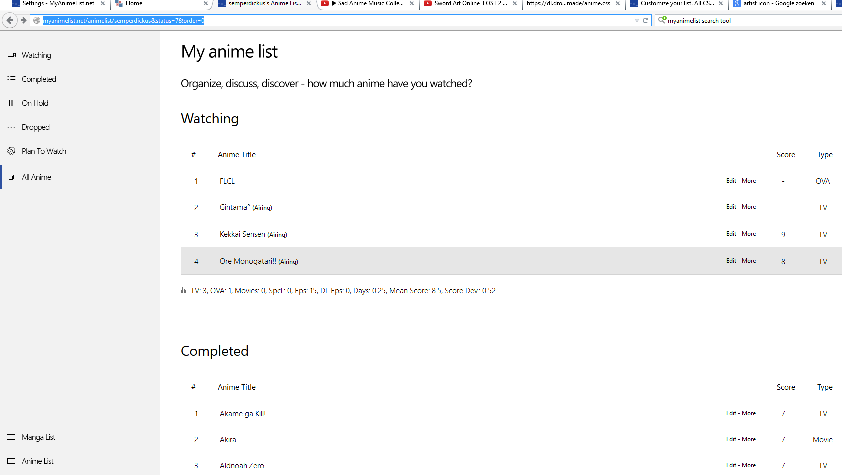Click More on the FLCL row
This screenshot has width=842, height=475.
(x=749, y=181)
